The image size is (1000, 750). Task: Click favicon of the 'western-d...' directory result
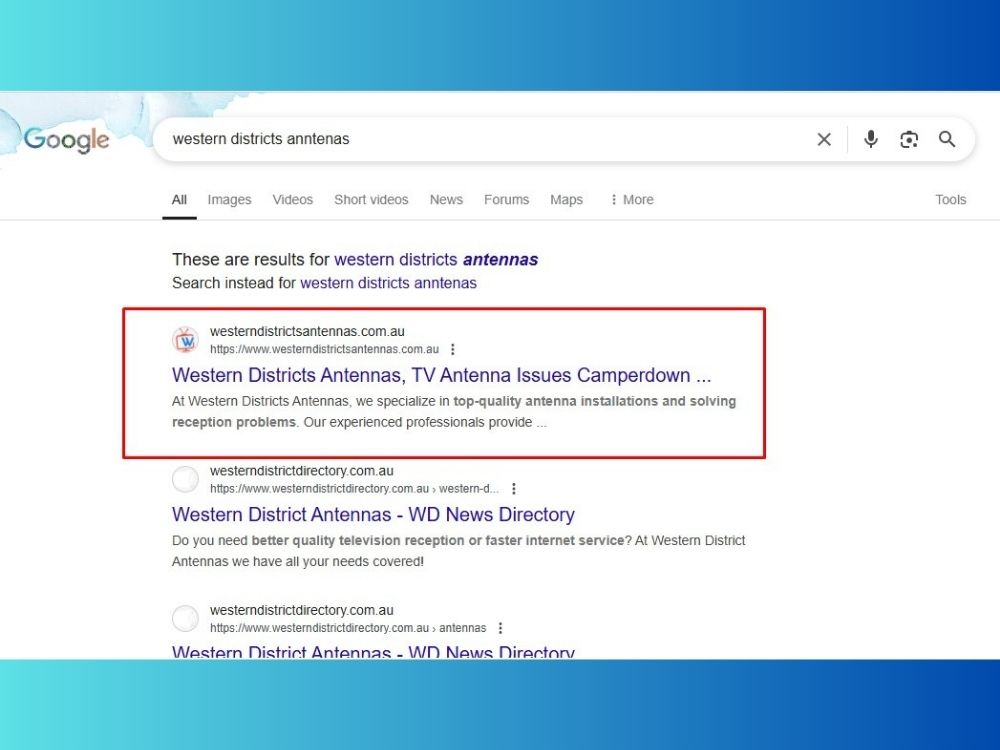pos(186,479)
